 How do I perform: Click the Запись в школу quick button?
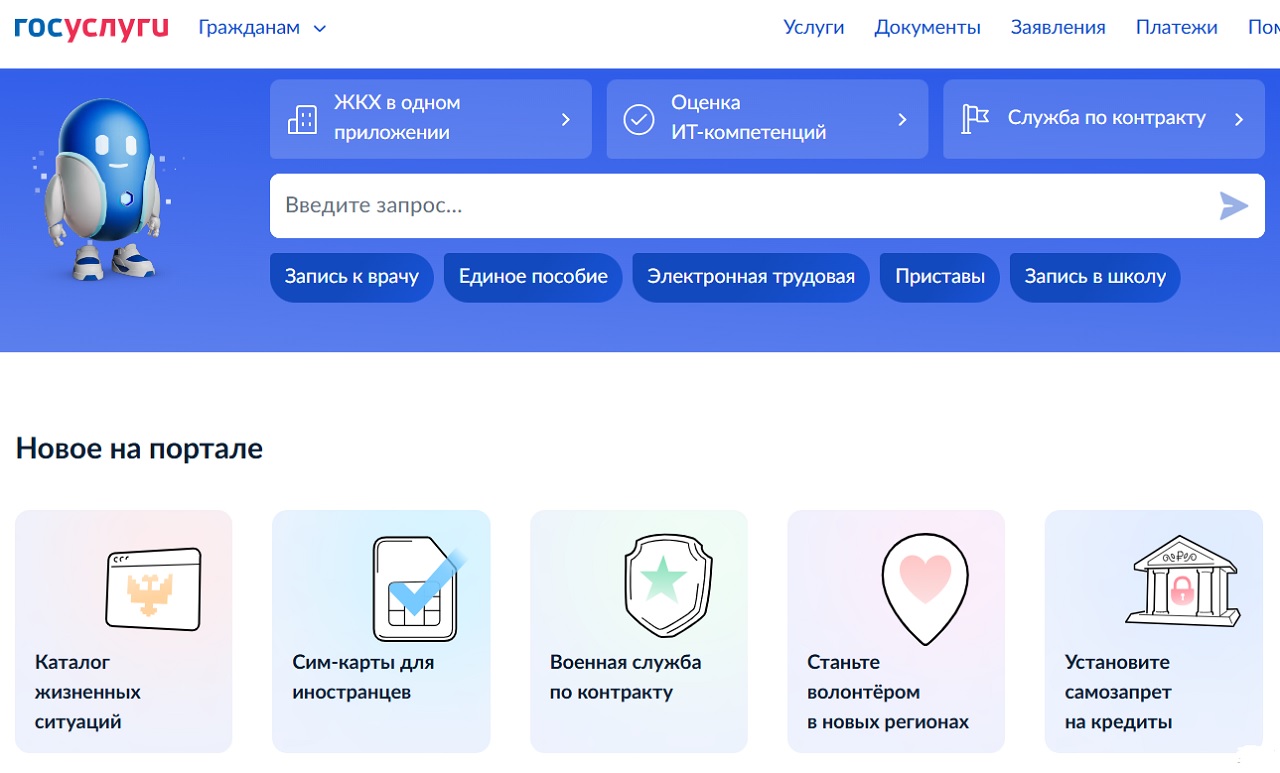(x=1095, y=277)
